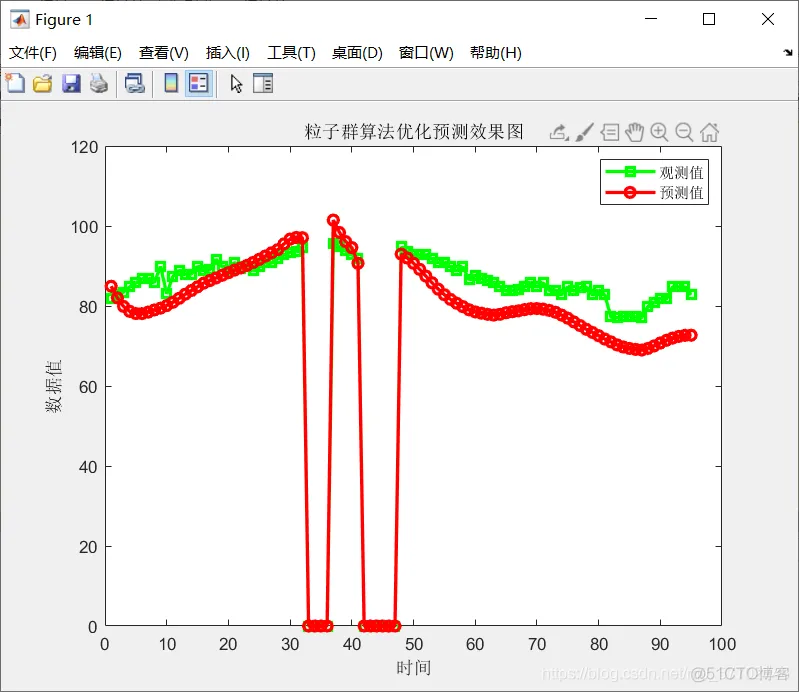Viewport: 799px width, 692px height.
Task: Open the 工具(T) menu
Action: pyautogui.click(x=291, y=52)
